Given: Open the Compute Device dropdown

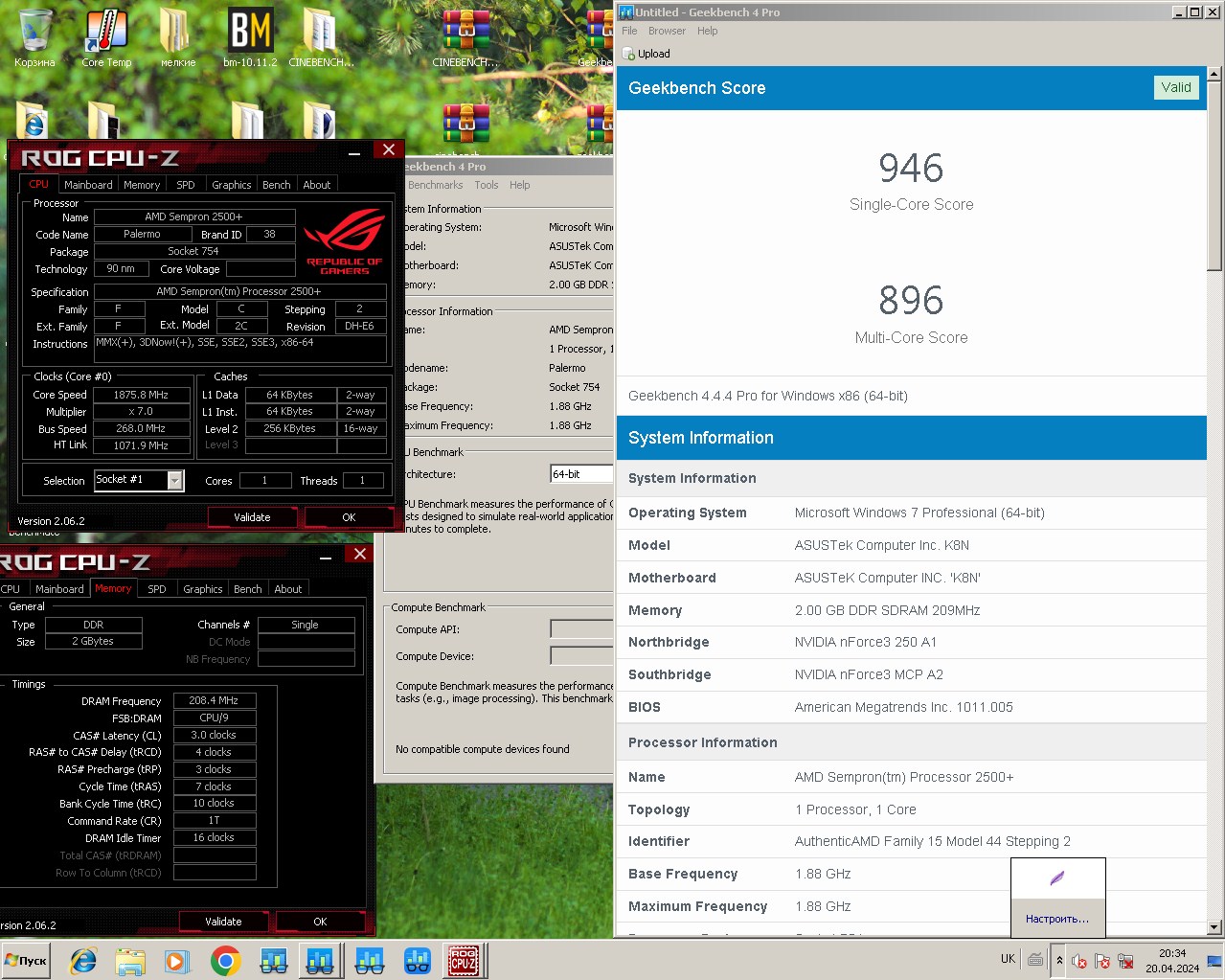Looking at the screenshot, I should [581, 656].
